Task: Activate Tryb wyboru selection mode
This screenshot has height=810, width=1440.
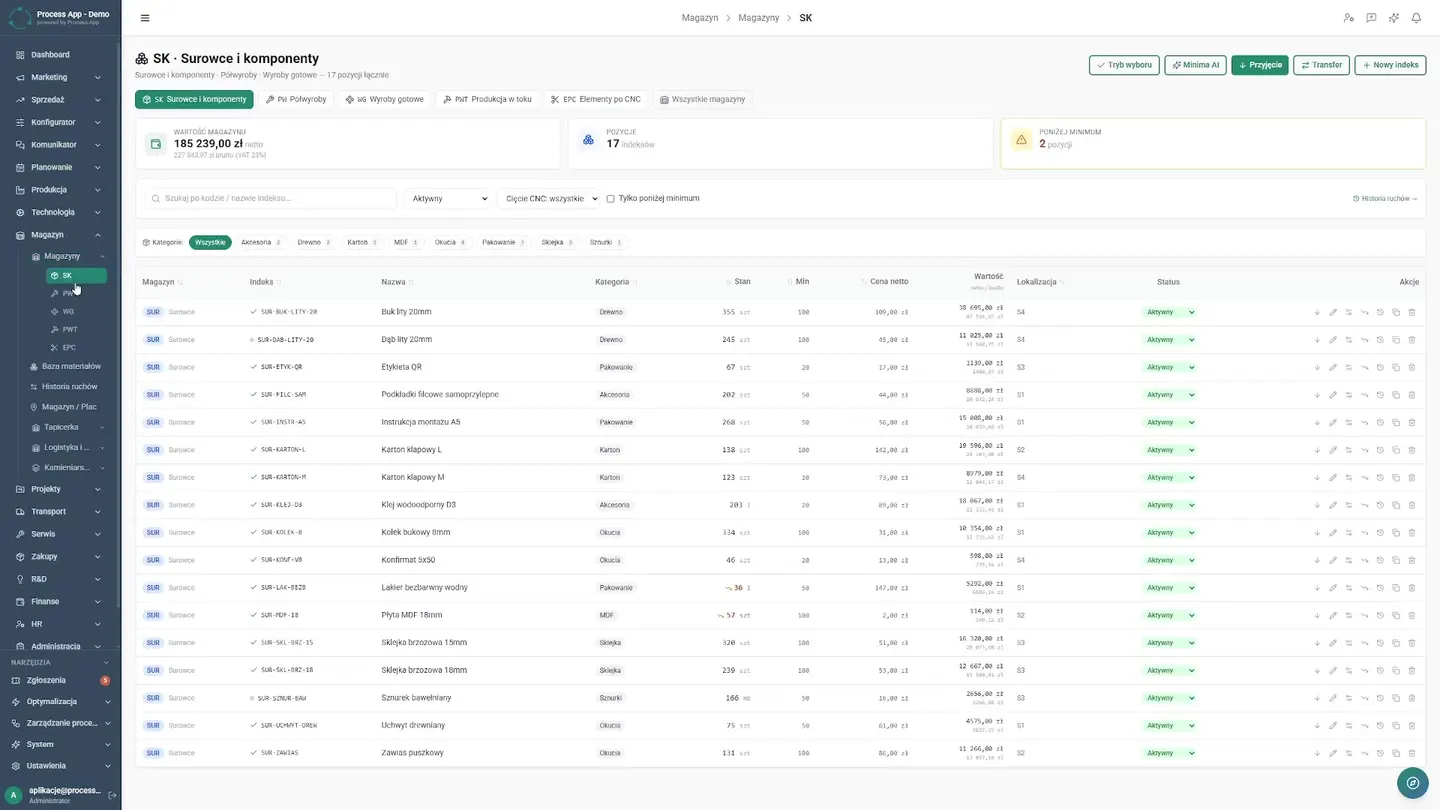Action: (x=1124, y=65)
